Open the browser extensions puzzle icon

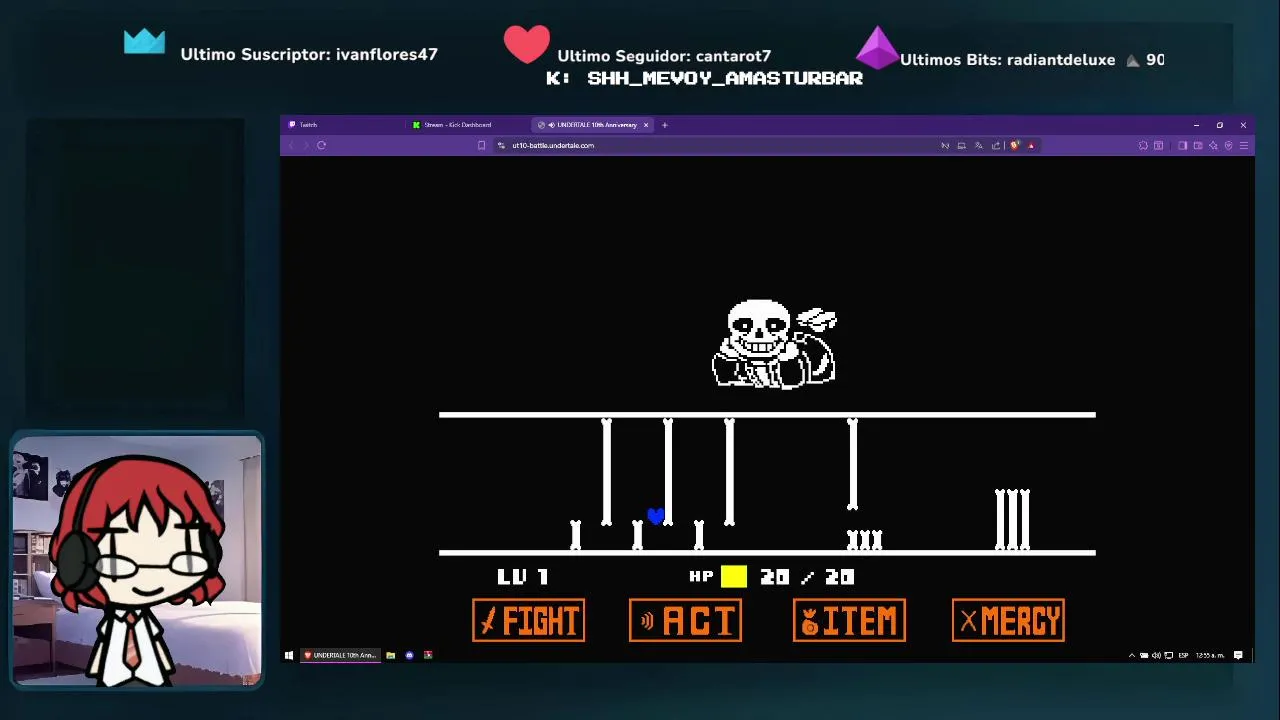(x=1143, y=145)
